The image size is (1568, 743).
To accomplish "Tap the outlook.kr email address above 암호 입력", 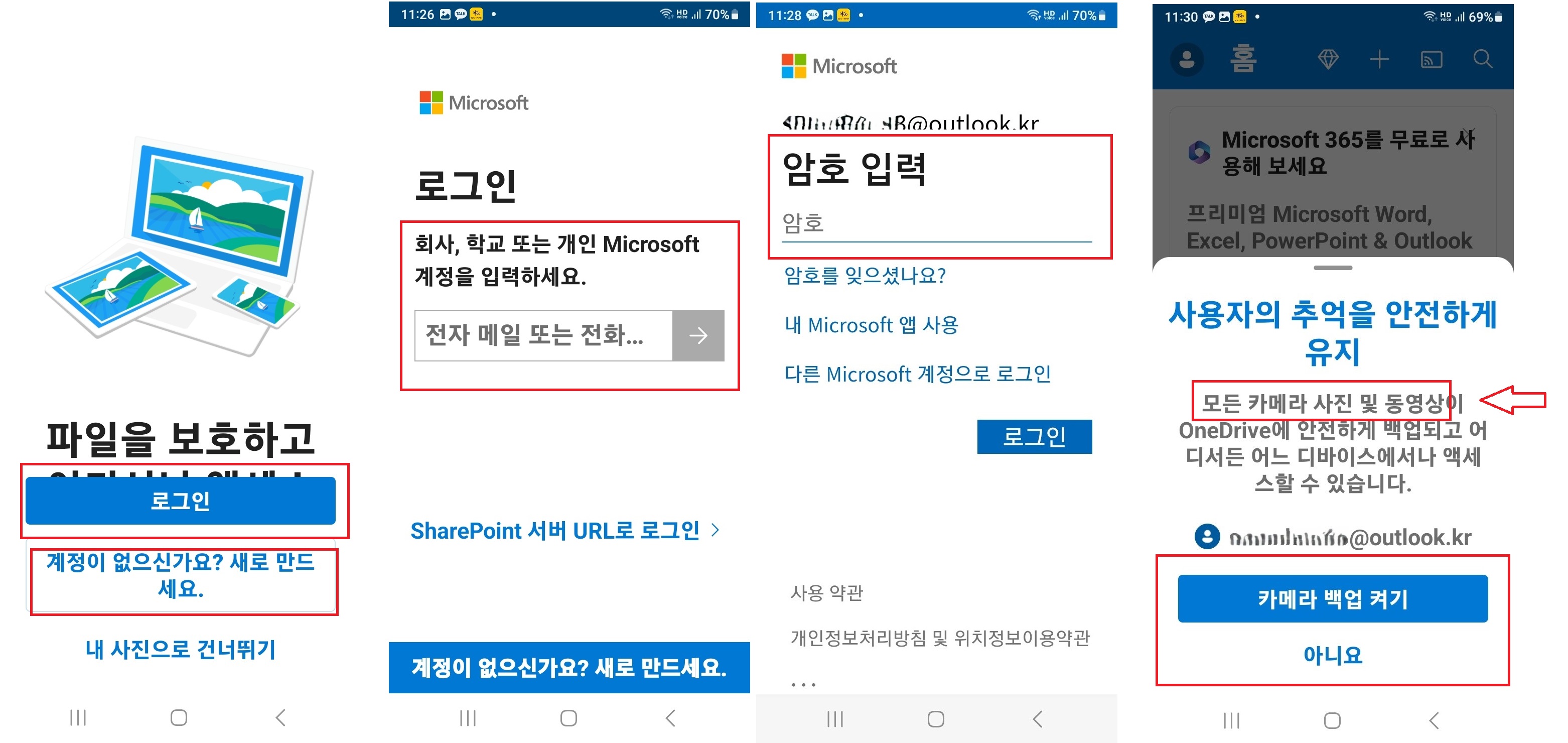I will point(911,122).
